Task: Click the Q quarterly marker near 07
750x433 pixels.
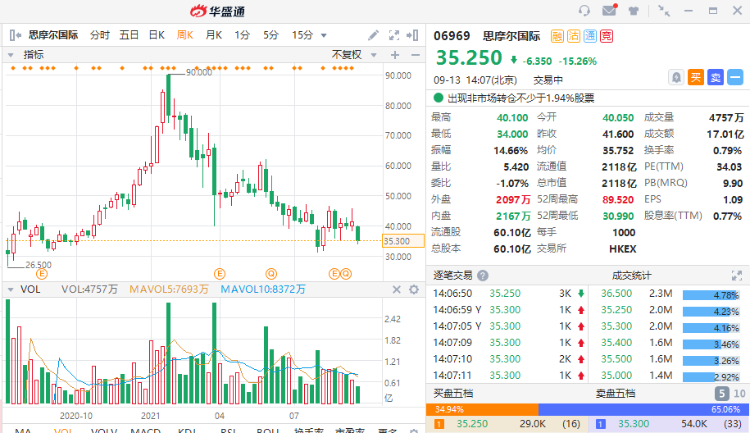Action: (346, 274)
